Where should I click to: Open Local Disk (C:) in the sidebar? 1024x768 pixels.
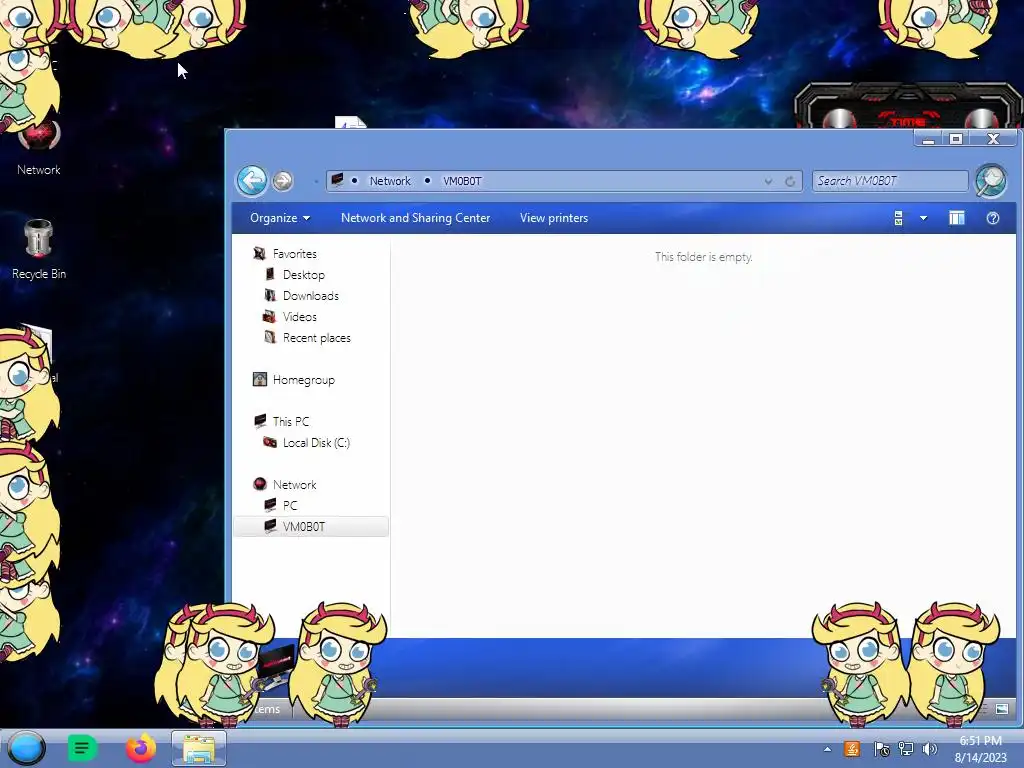316,442
